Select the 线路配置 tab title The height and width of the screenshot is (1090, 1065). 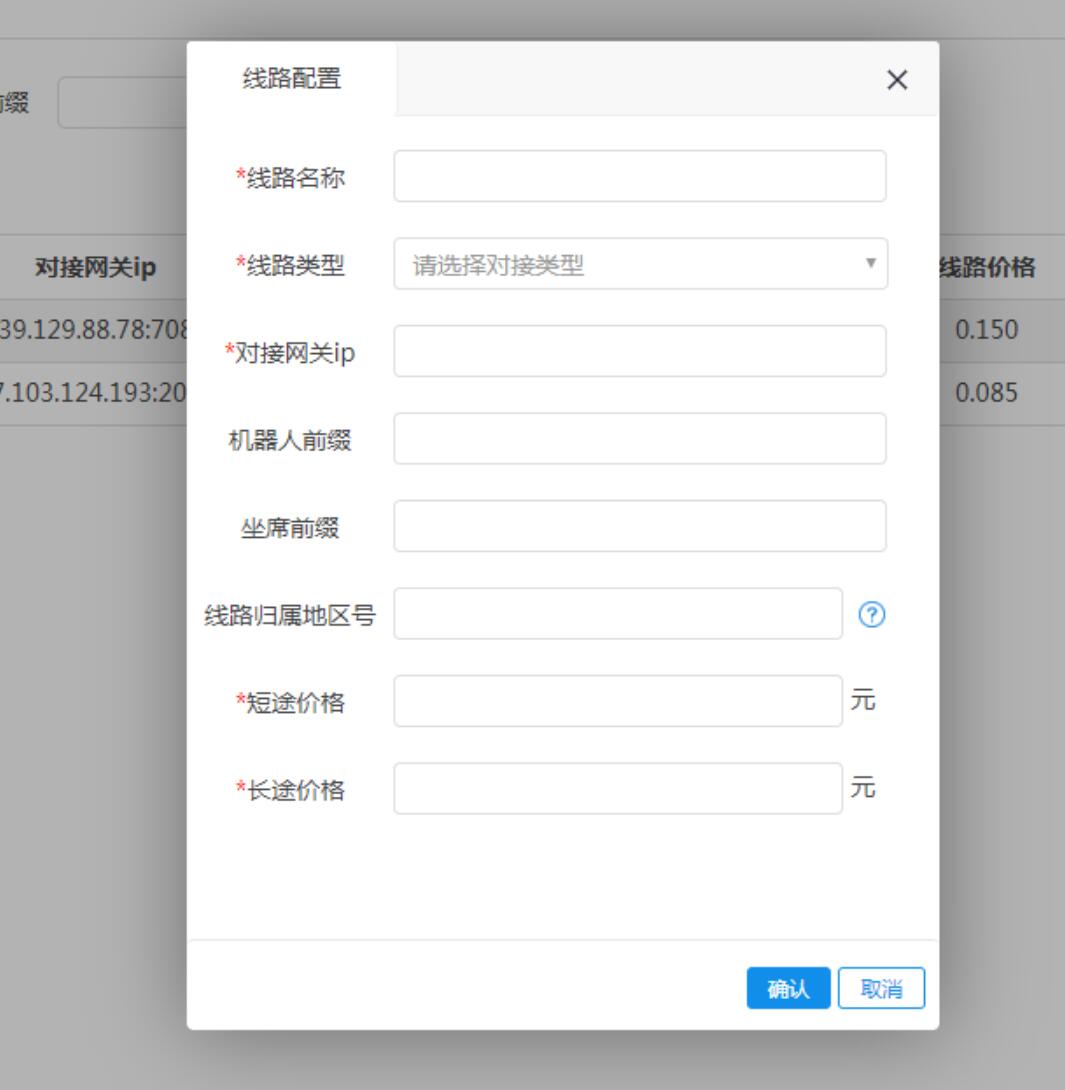point(291,79)
